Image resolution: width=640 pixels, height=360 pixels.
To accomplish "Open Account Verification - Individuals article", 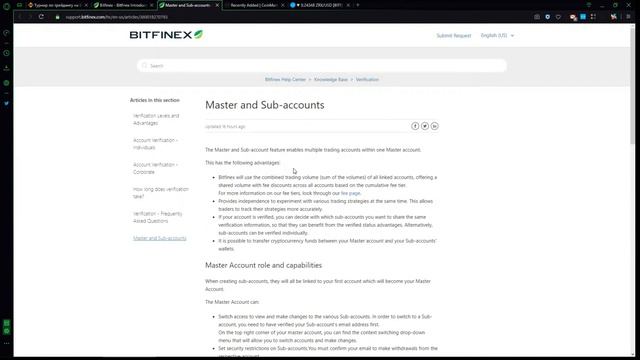I will click(155, 144).
